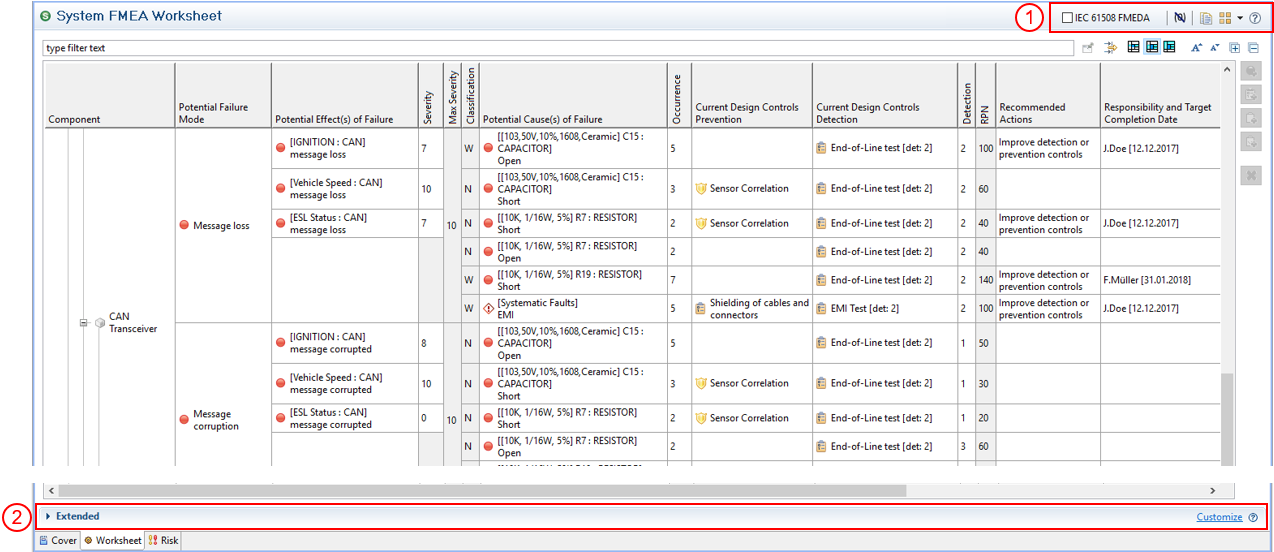Click the expand all rows icon
1274x552 pixels.
coord(1235,47)
